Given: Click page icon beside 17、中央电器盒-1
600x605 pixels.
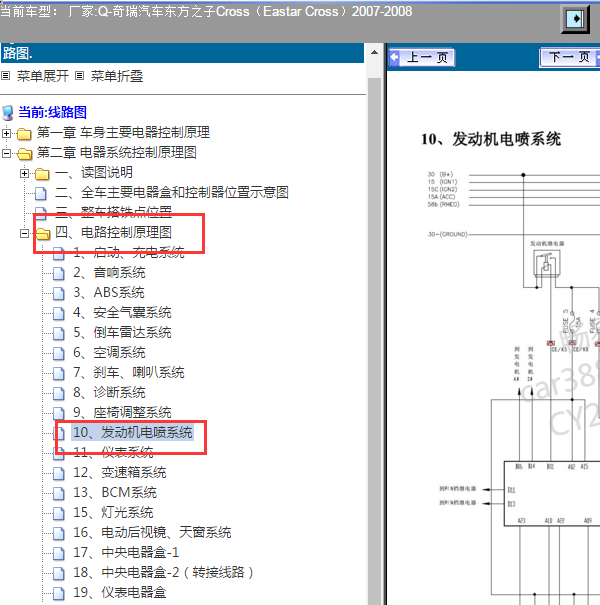Looking at the screenshot, I should tap(59, 554).
